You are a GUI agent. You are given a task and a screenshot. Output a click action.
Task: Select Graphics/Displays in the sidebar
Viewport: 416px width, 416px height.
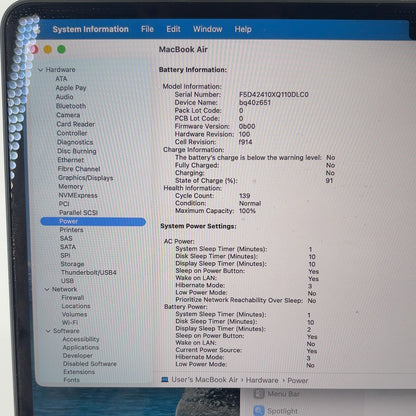point(86,178)
